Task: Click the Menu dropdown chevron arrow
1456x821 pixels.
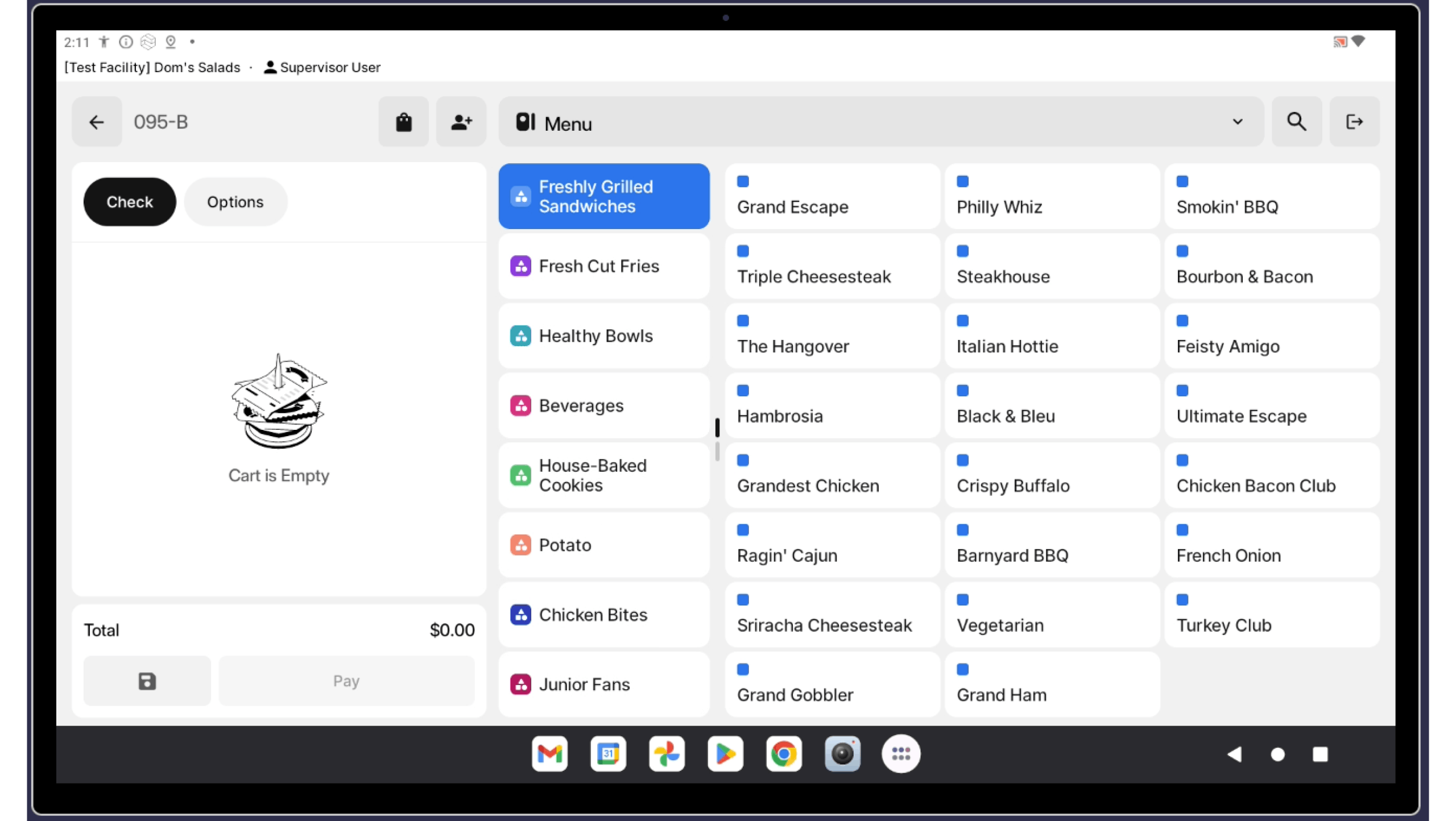Action: point(1237,122)
